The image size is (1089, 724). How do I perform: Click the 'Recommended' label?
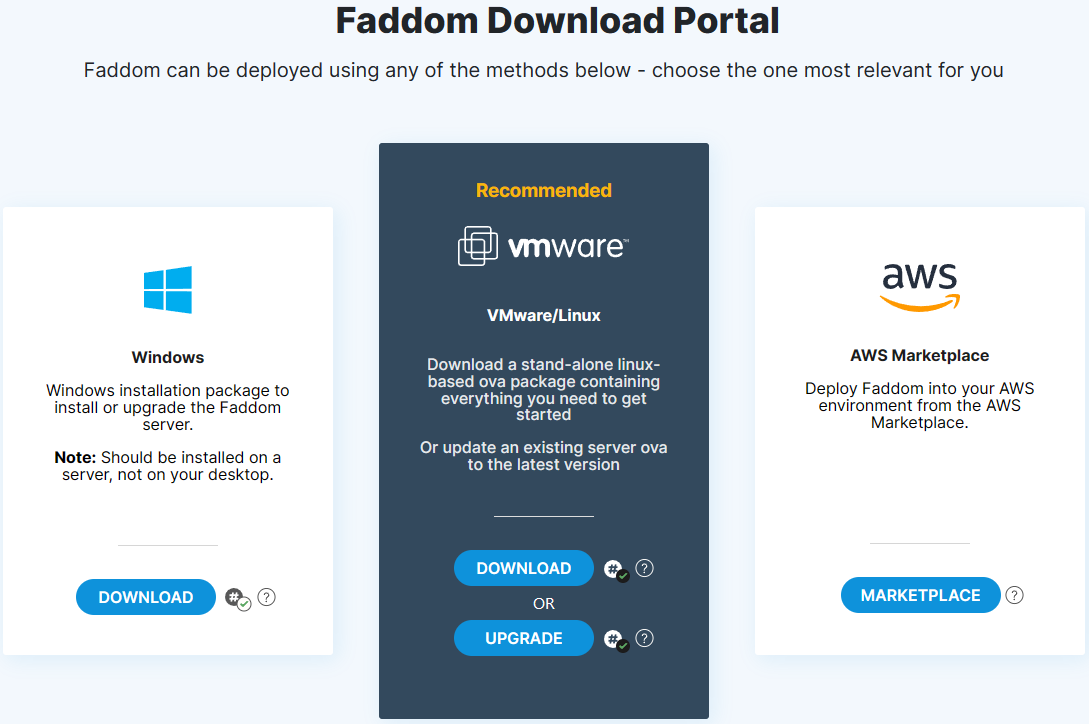point(544,190)
